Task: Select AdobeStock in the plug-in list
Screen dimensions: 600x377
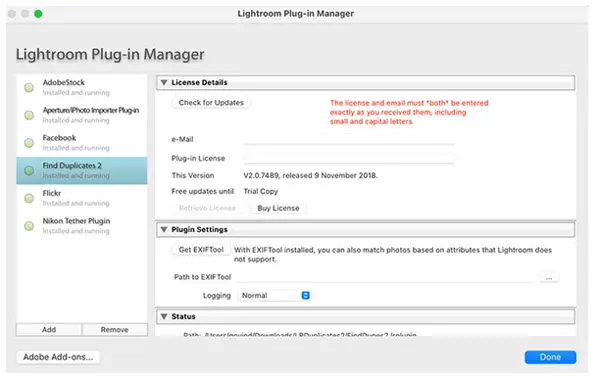Action: click(82, 88)
